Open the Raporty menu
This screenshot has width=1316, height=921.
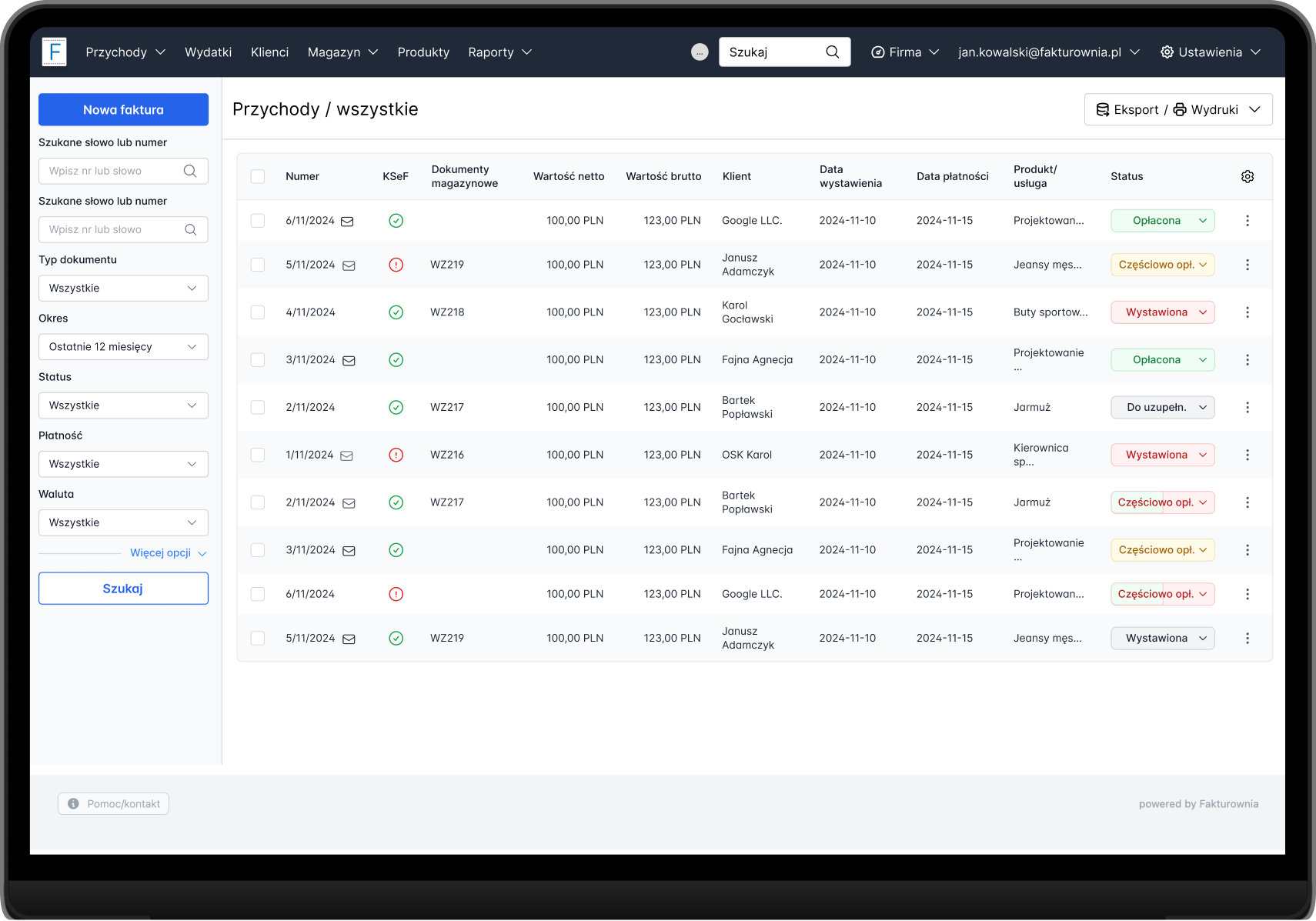(x=499, y=52)
